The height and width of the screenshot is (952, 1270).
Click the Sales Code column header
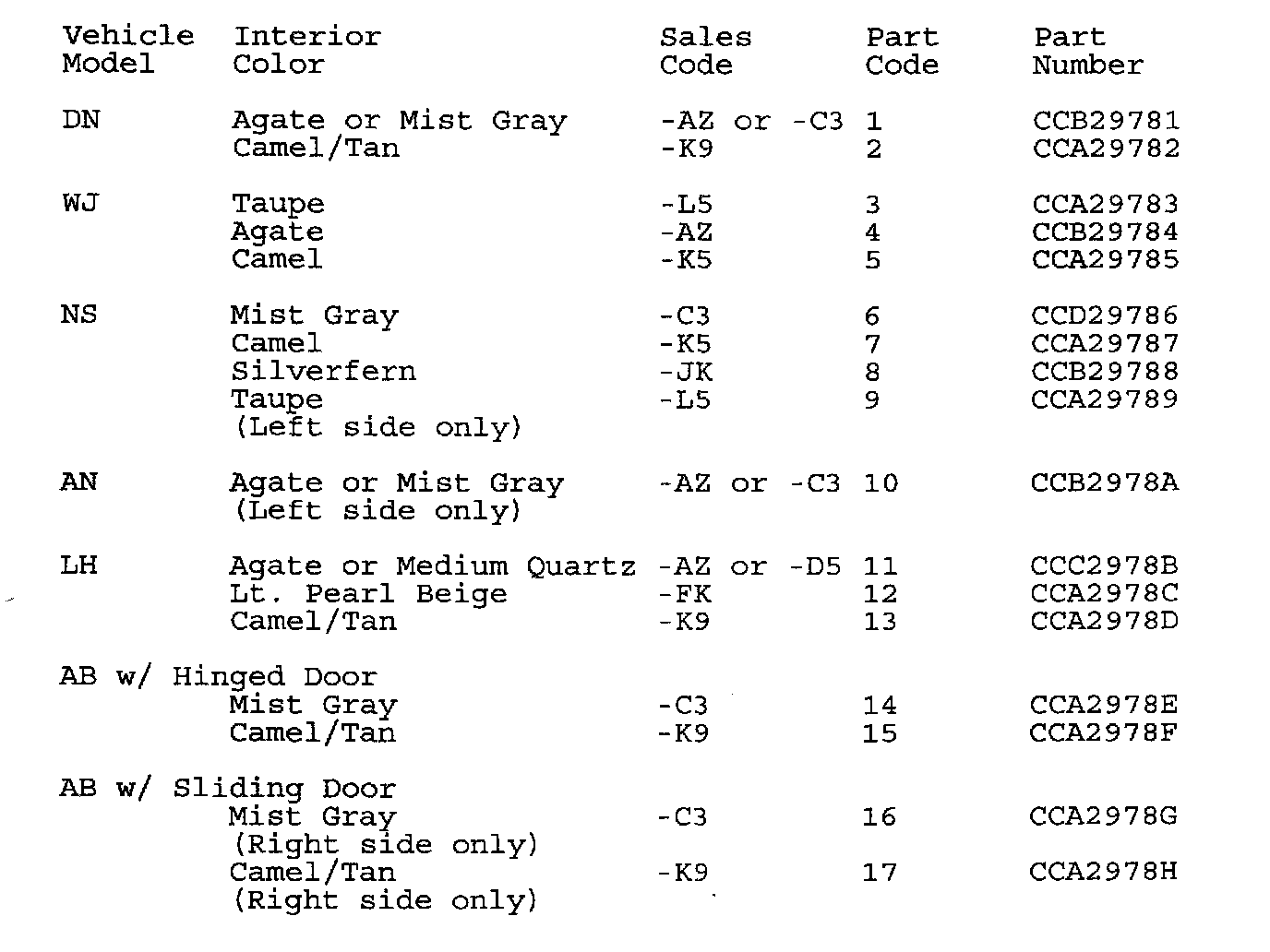tap(705, 51)
